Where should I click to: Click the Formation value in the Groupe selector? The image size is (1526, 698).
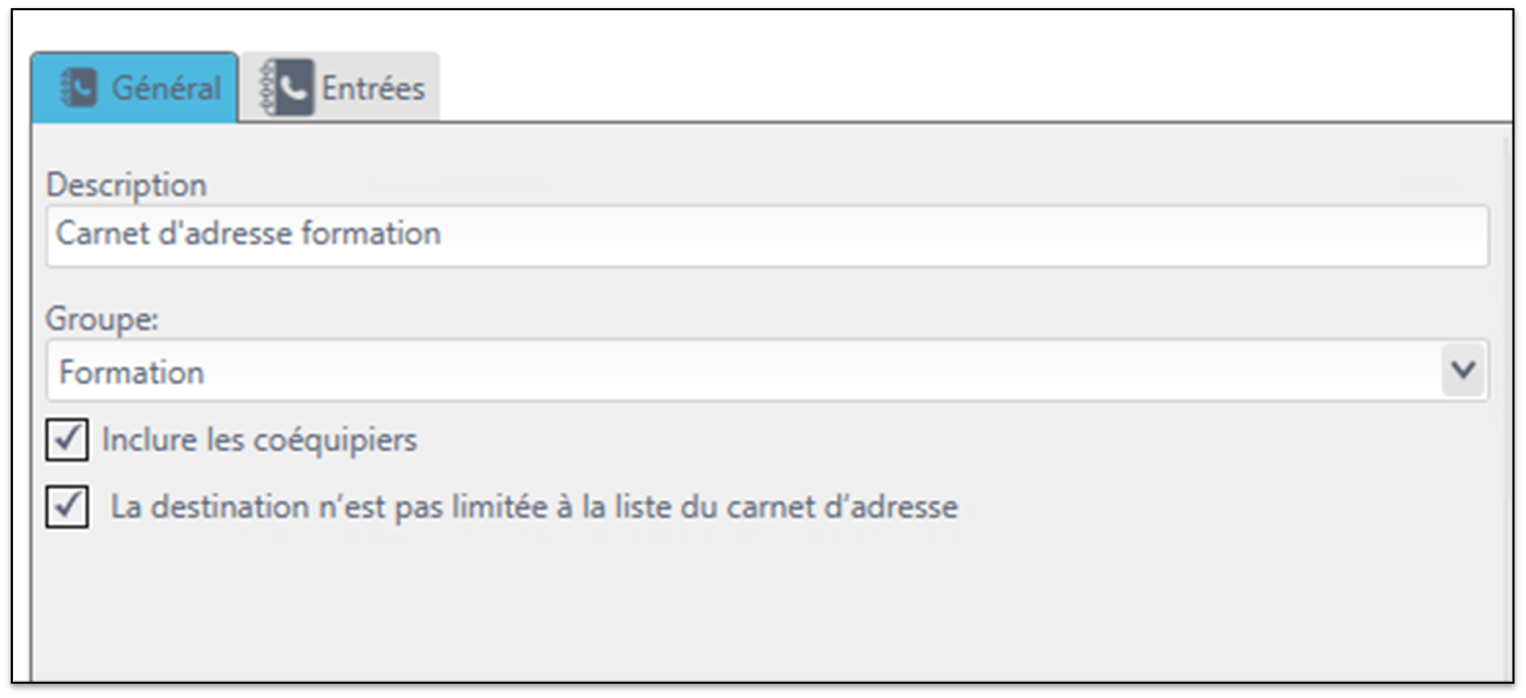pyautogui.click(x=131, y=372)
